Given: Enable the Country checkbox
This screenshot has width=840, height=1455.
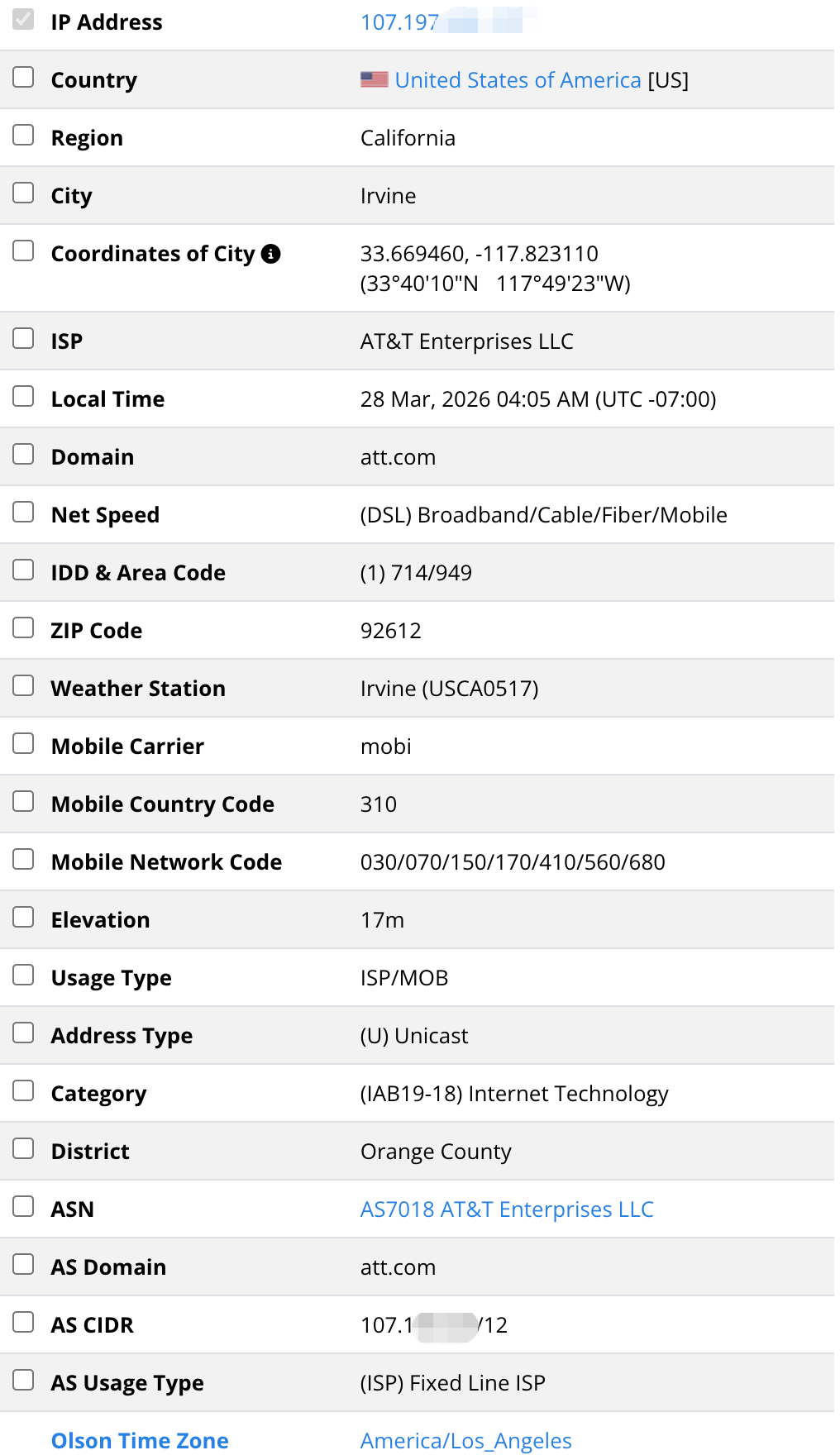Looking at the screenshot, I should pyautogui.click(x=23, y=77).
